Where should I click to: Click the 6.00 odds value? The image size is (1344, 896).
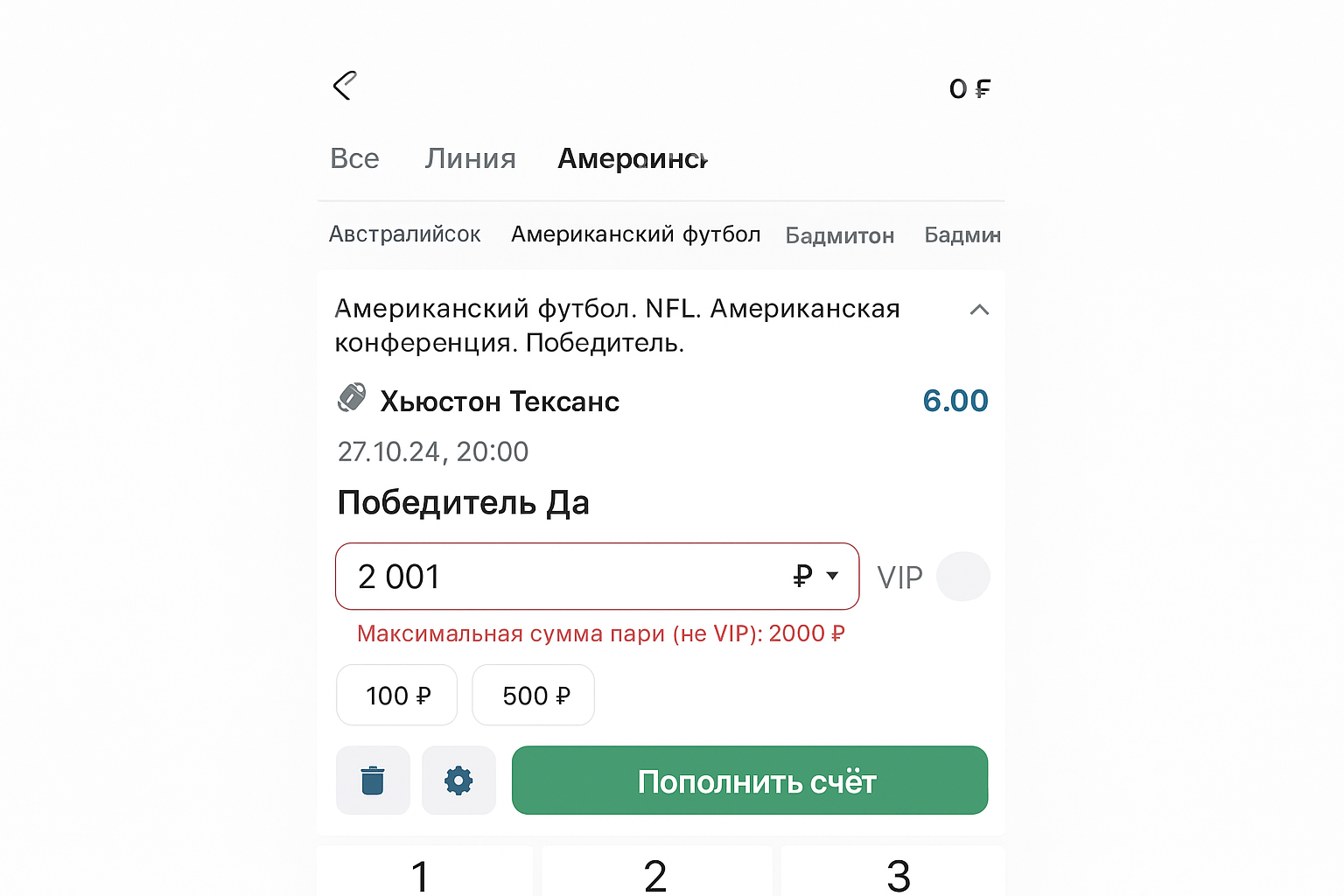(955, 401)
